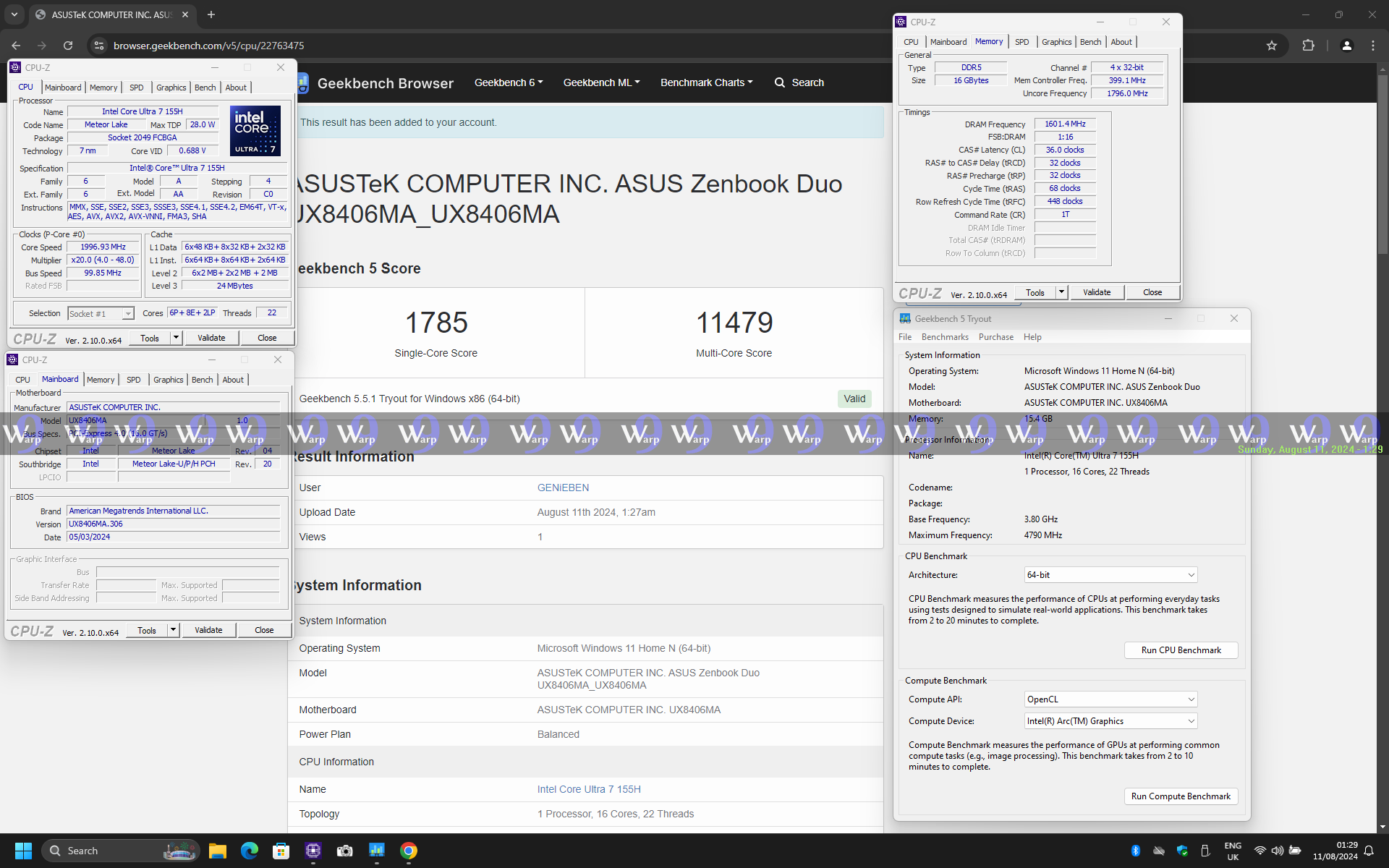Open the Chrome extensions puzzle icon
This screenshot has height=868, width=1389.
(x=1308, y=46)
